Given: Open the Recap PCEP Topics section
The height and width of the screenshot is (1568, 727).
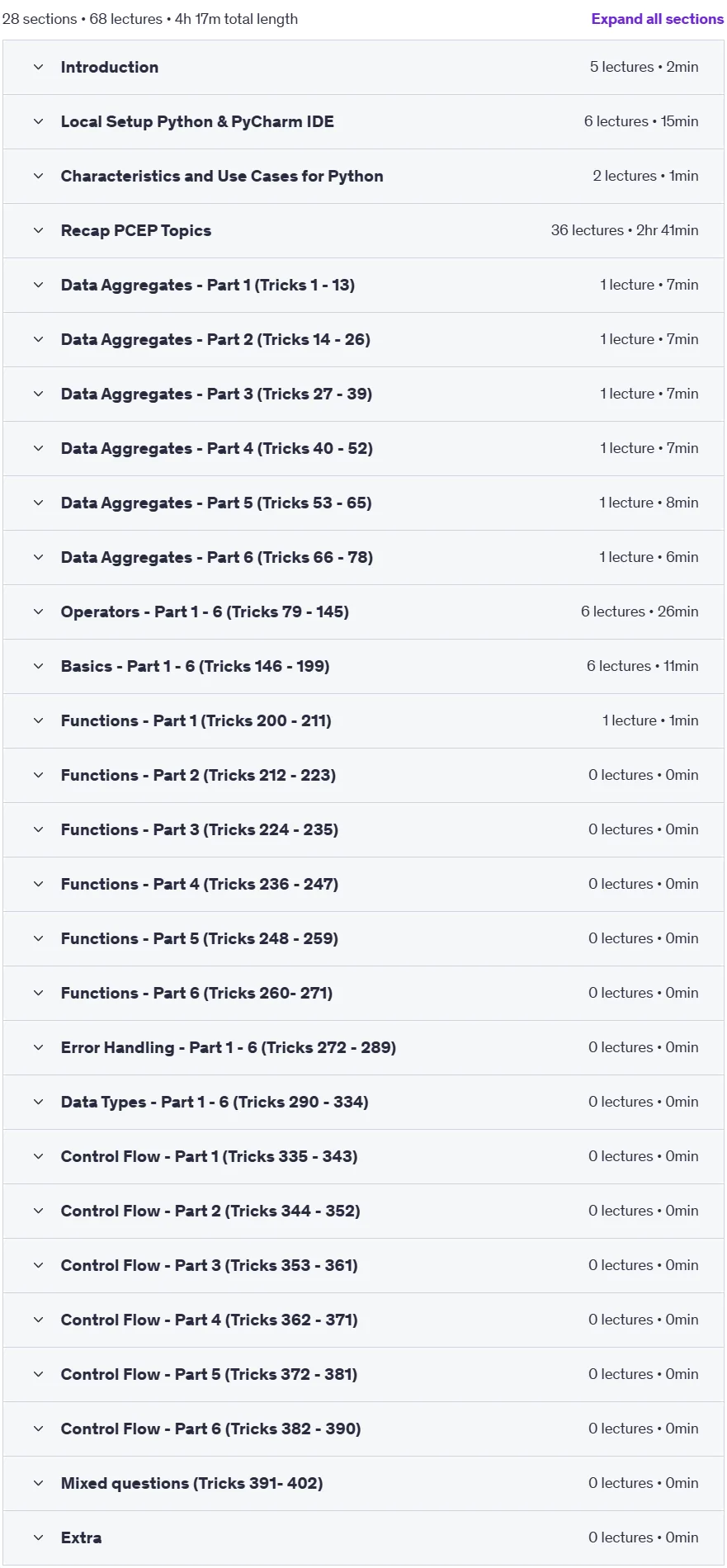Looking at the screenshot, I should click(x=363, y=231).
